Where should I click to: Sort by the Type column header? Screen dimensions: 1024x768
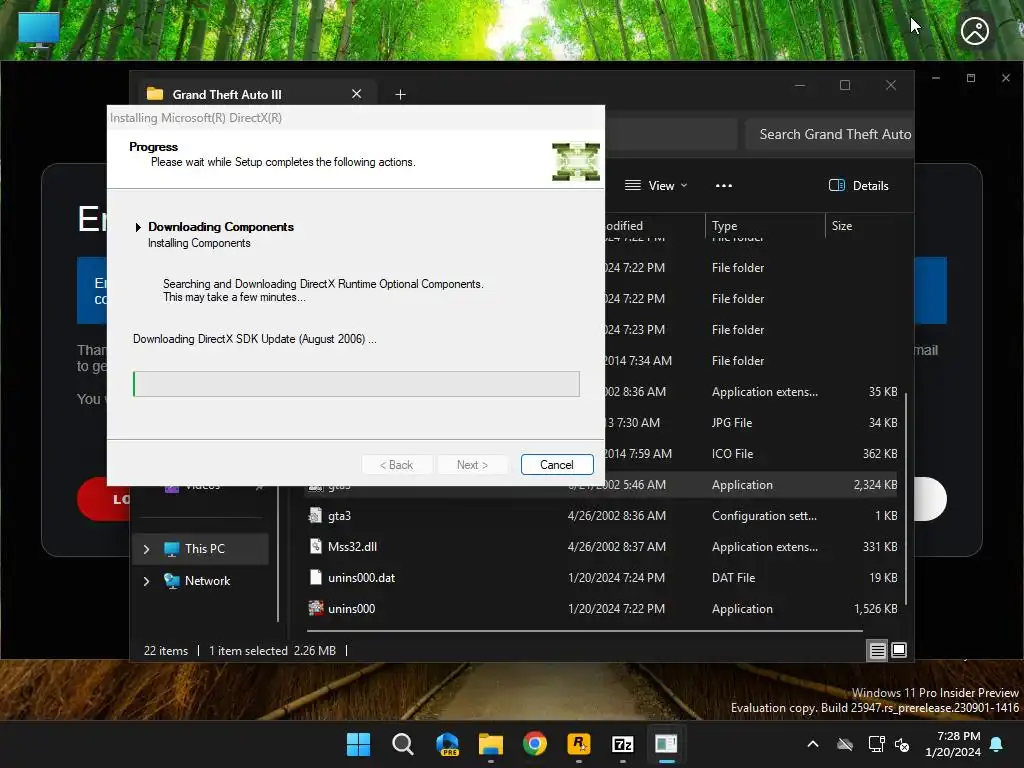(x=765, y=225)
